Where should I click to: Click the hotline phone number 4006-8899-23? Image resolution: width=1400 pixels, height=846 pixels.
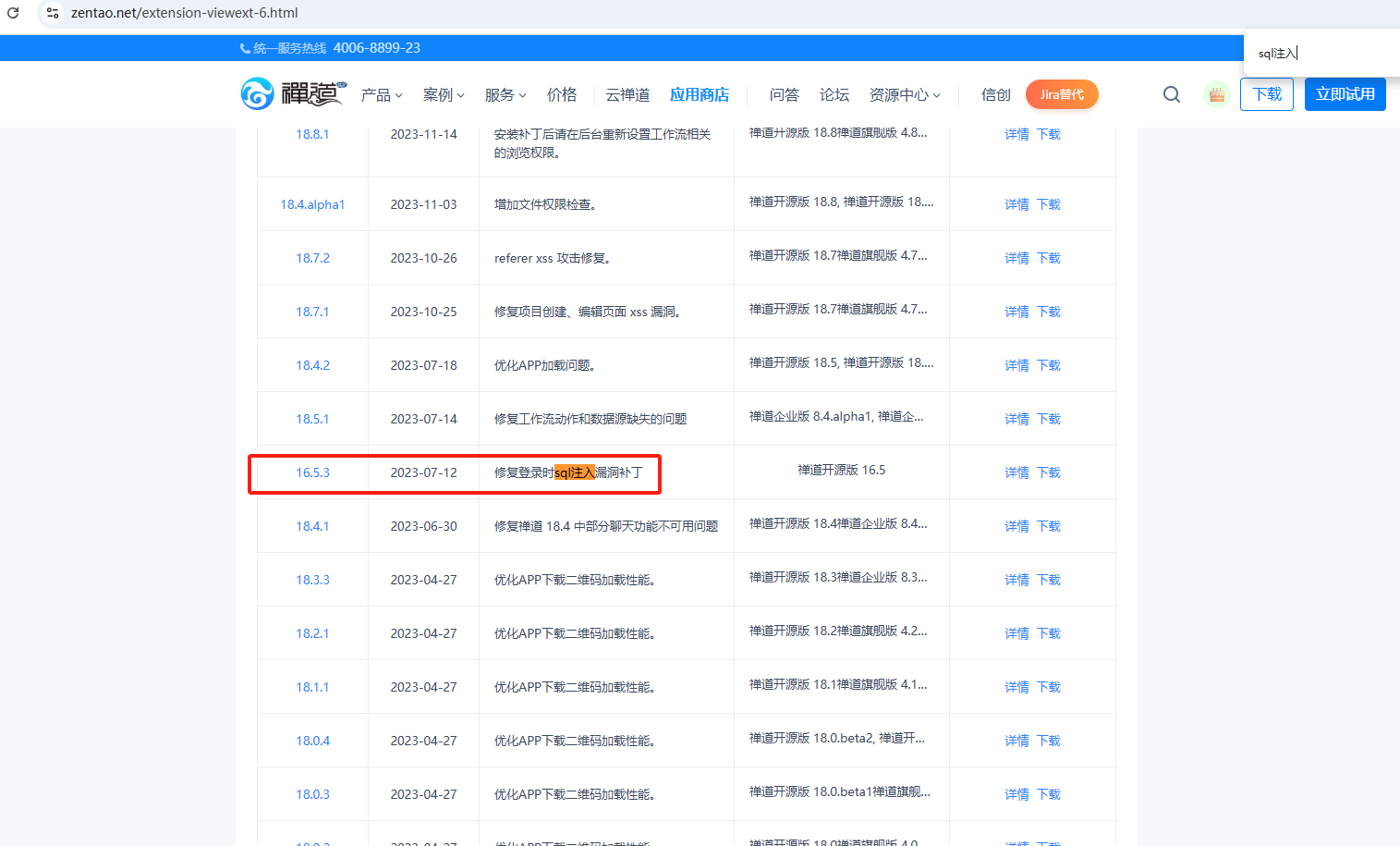[x=376, y=48]
